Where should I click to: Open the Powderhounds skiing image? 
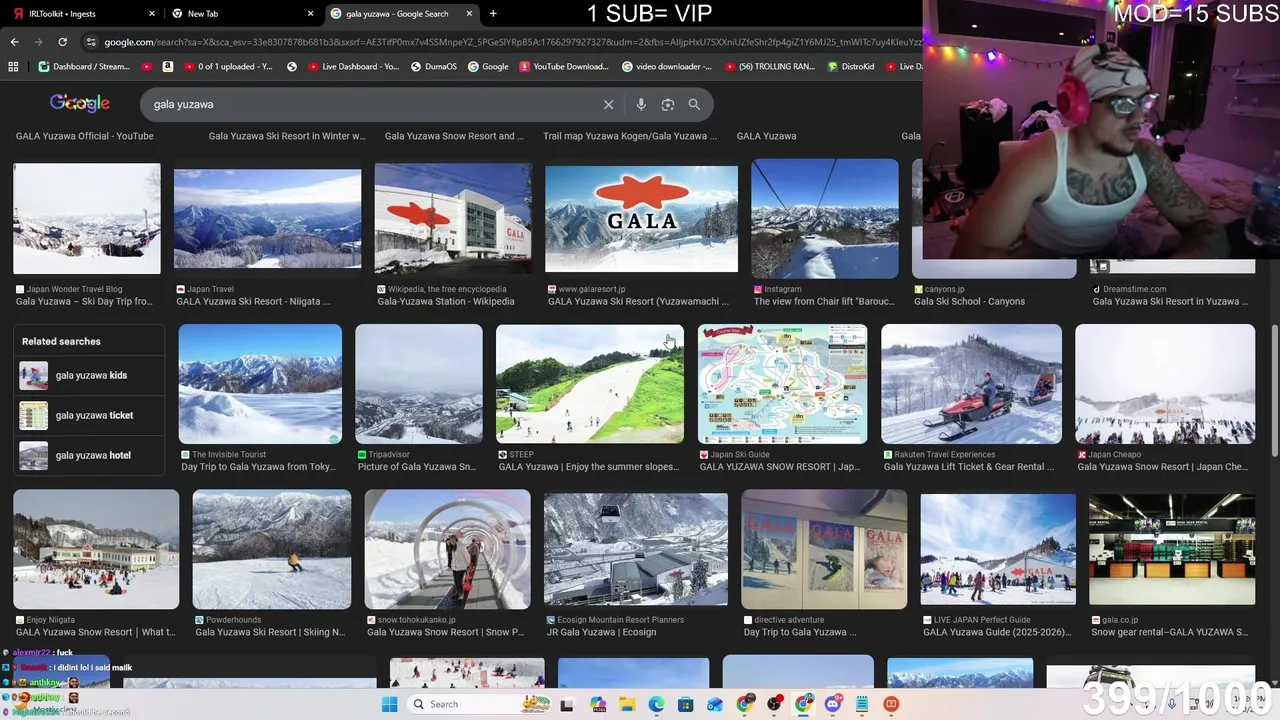[x=272, y=549]
